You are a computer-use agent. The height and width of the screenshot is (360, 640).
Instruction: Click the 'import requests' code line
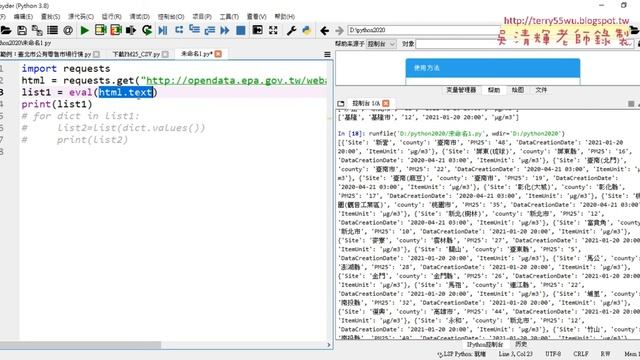tap(66, 69)
